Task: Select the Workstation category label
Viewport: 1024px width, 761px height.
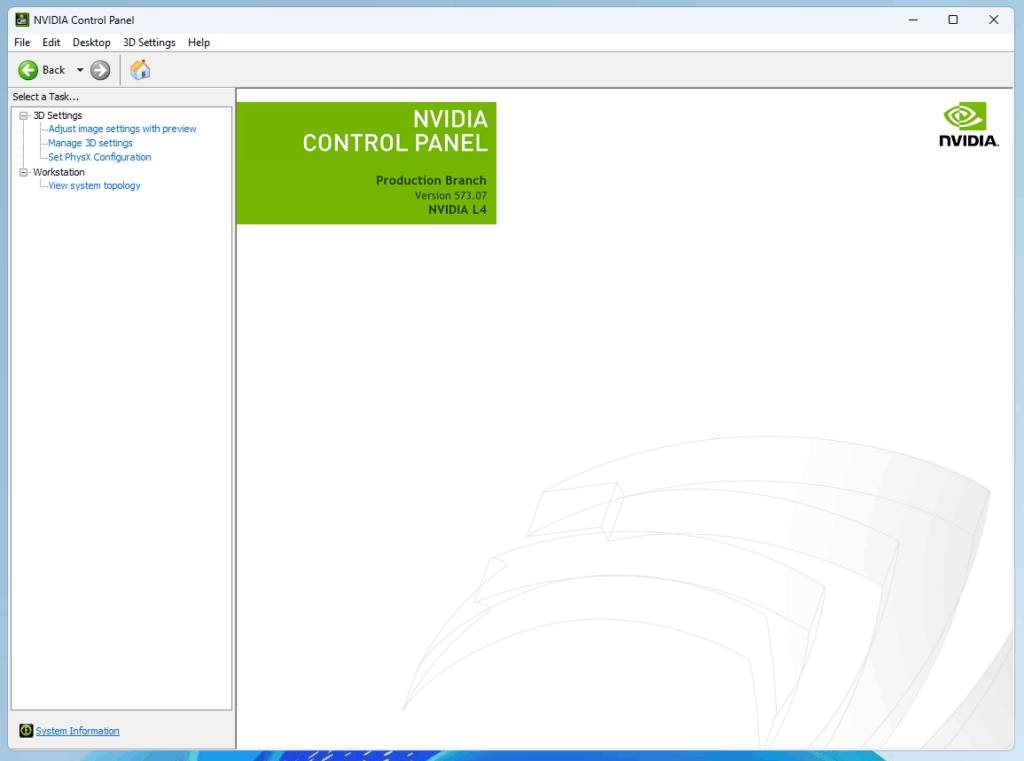Action: click(x=59, y=172)
